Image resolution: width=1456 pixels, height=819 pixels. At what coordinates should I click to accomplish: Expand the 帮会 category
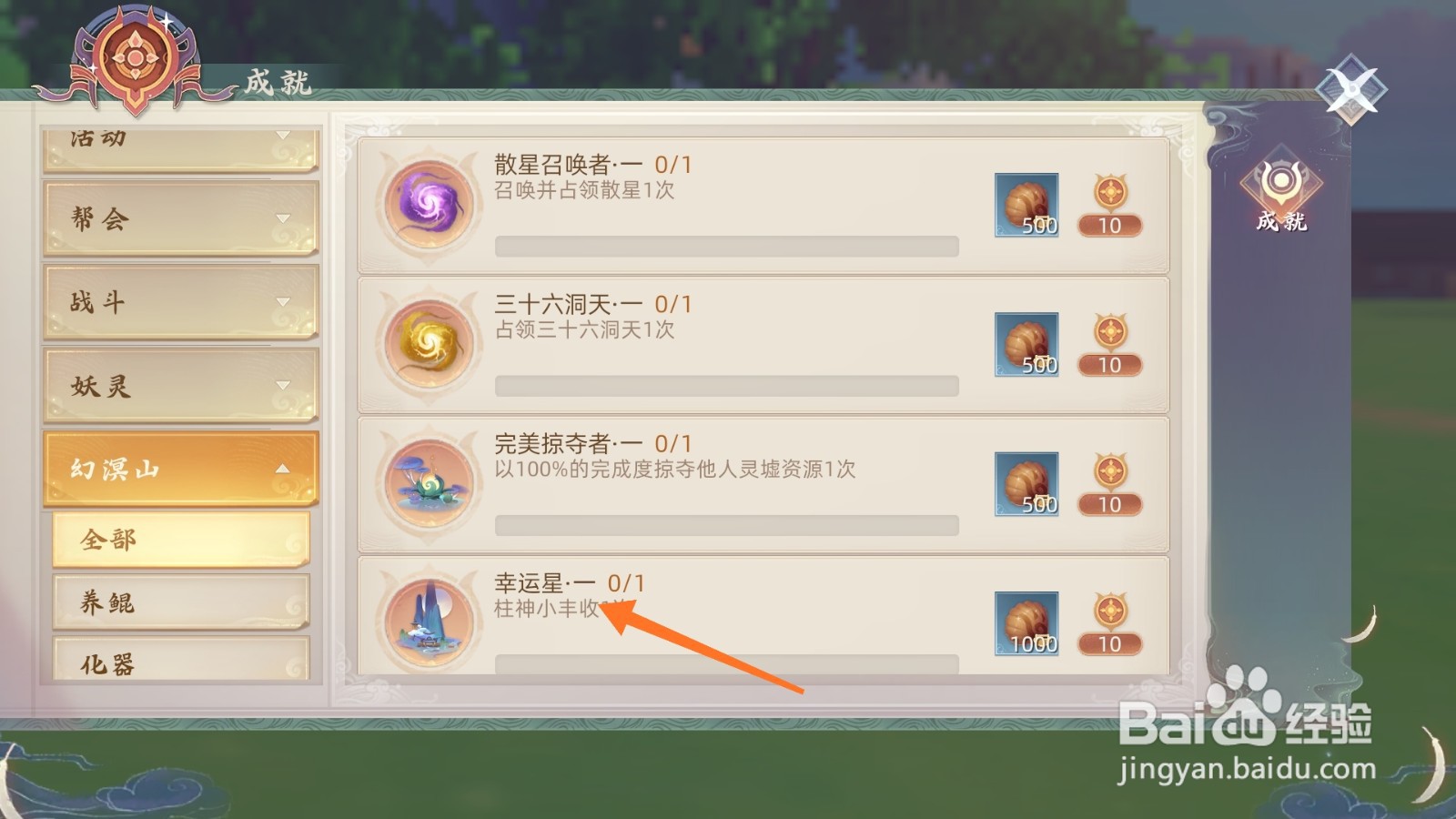click(180, 218)
